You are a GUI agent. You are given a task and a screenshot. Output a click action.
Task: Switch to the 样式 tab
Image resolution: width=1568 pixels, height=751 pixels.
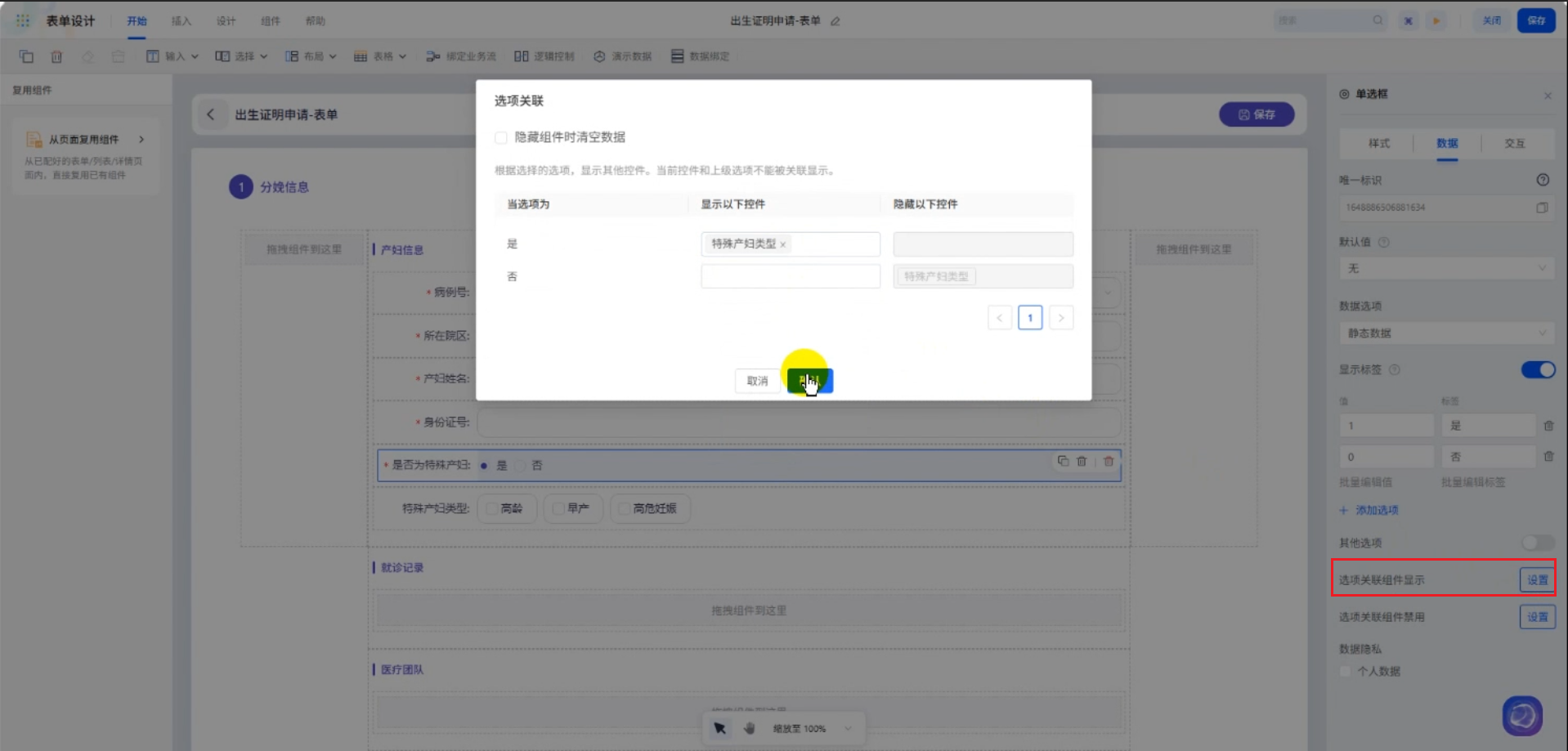pos(1379,143)
